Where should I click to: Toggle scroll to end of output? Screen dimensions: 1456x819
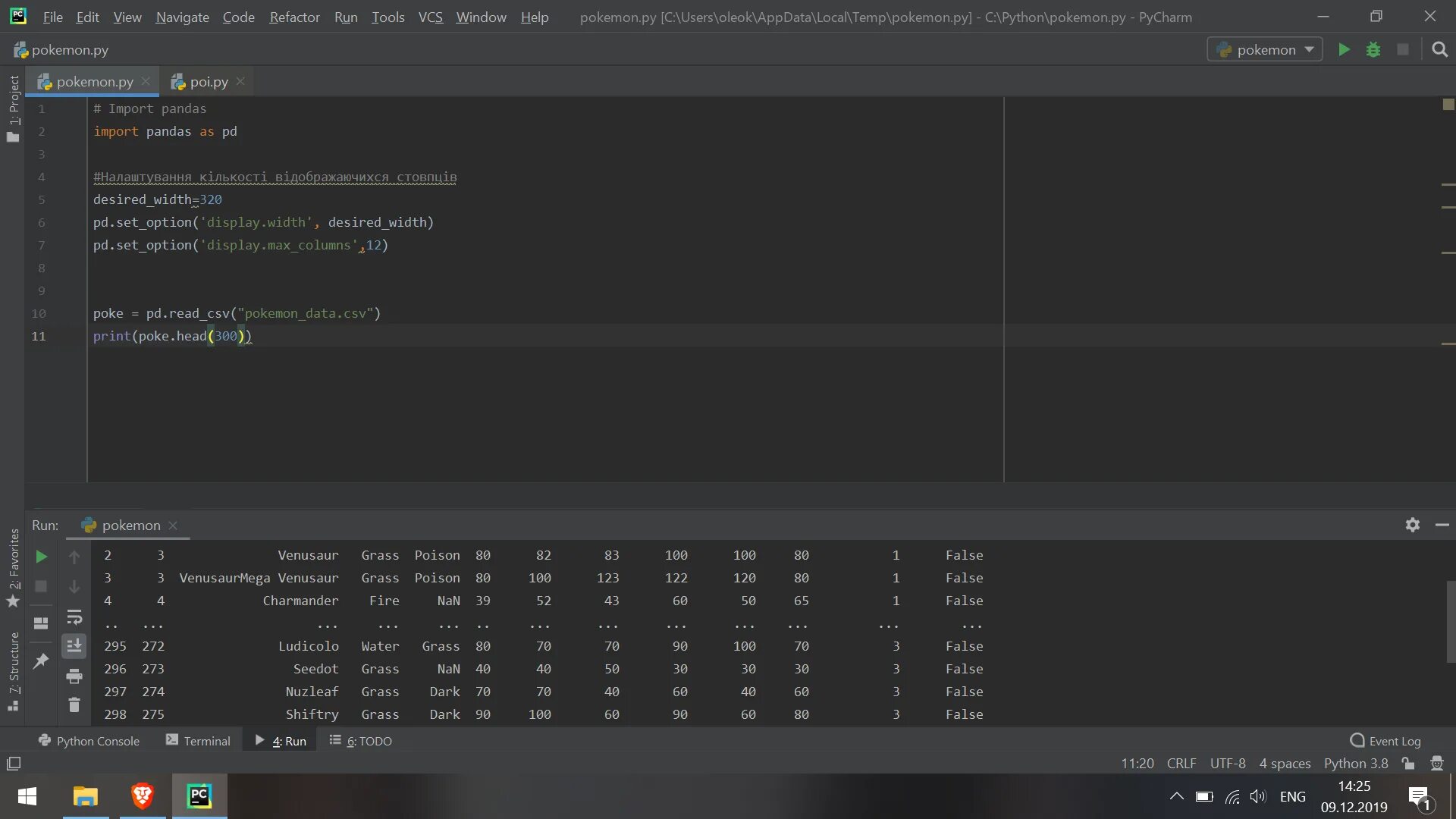(x=74, y=646)
